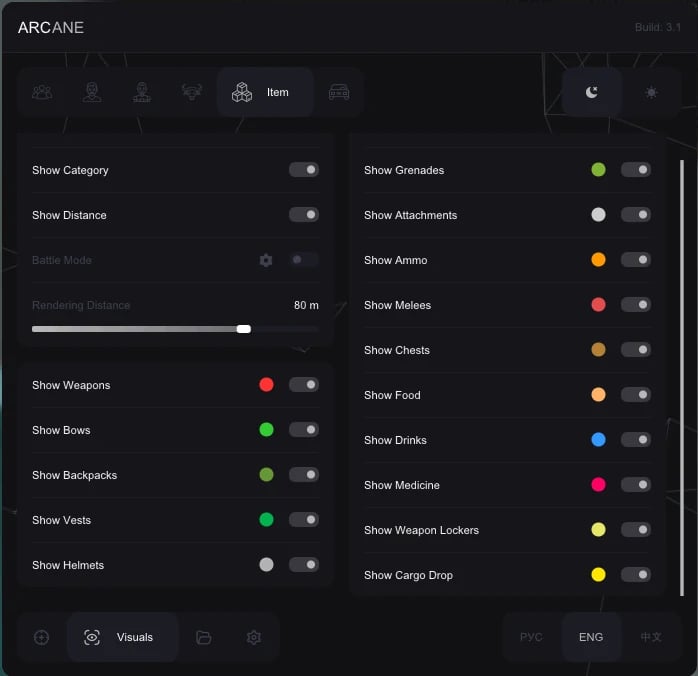The image size is (698, 676).
Task: Change the Show Melees color swatch
Action: [598, 304]
